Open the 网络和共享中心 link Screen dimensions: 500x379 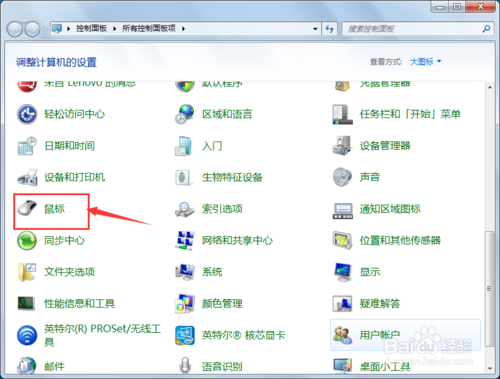click(x=237, y=240)
